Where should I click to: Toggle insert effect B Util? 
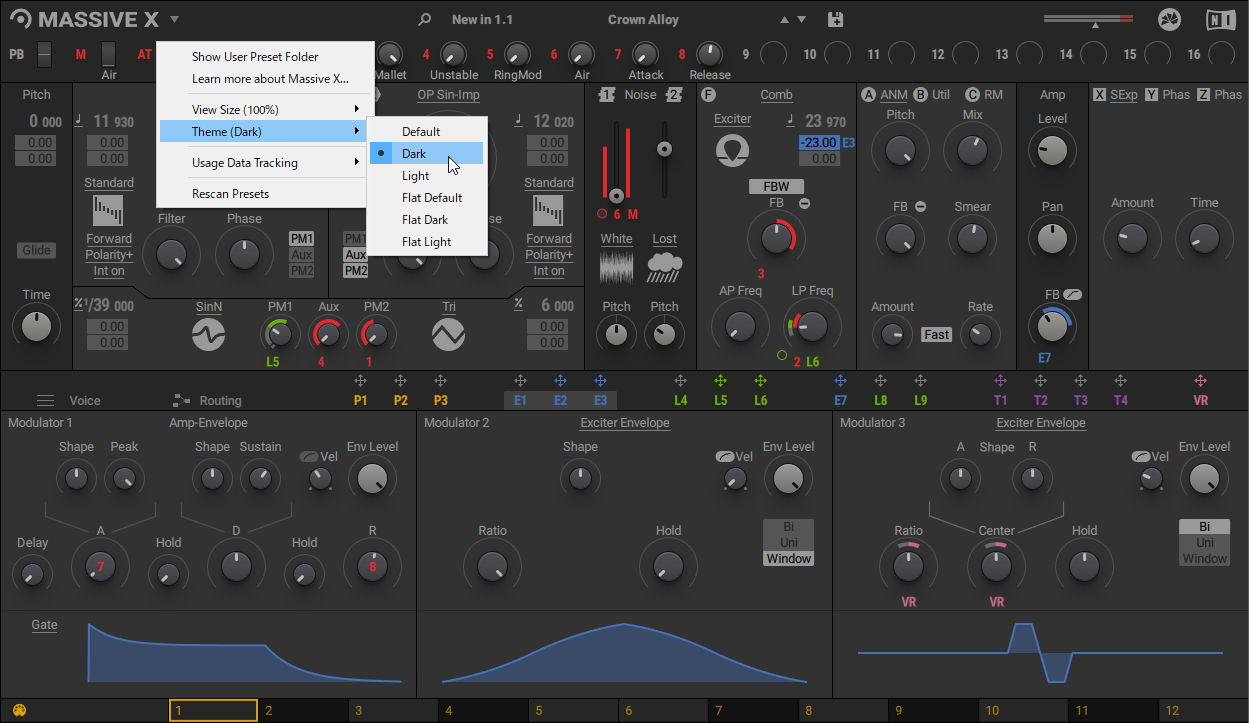[920, 94]
